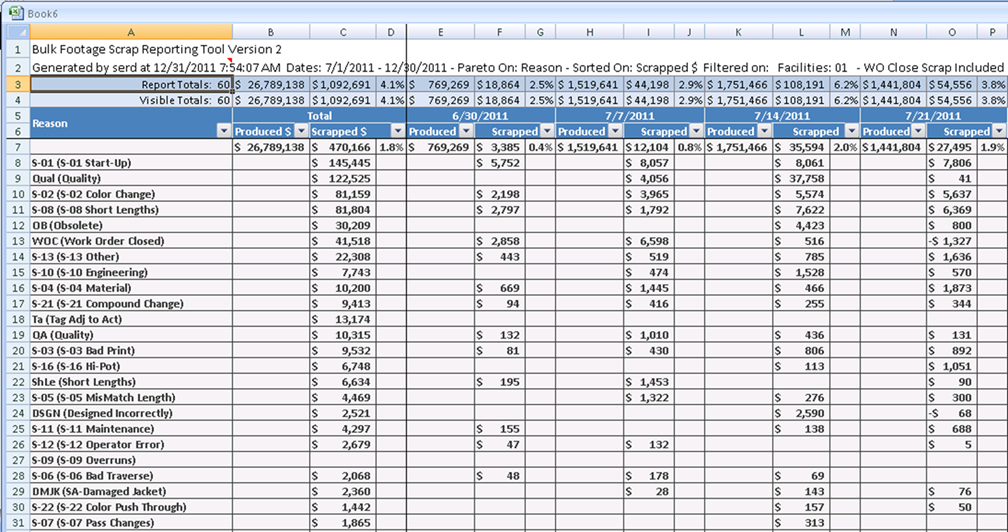This screenshot has height=532, width=1008.
Task: Click the 'Qual (Quality)' reason cell
Action: tap(131, 179)
